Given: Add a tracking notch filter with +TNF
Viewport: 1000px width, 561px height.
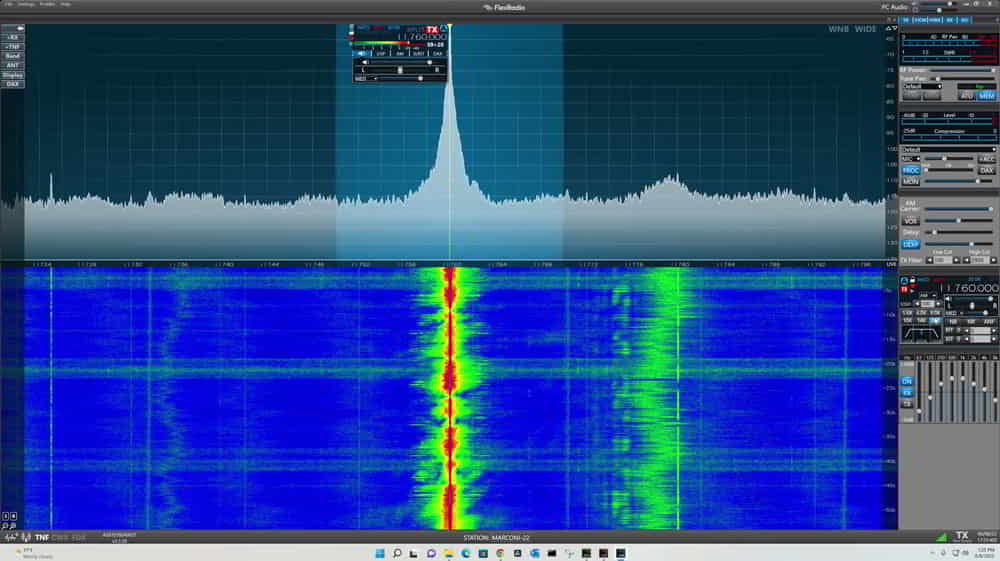Looking at the screenshot, I should click(x=12, y=47).
